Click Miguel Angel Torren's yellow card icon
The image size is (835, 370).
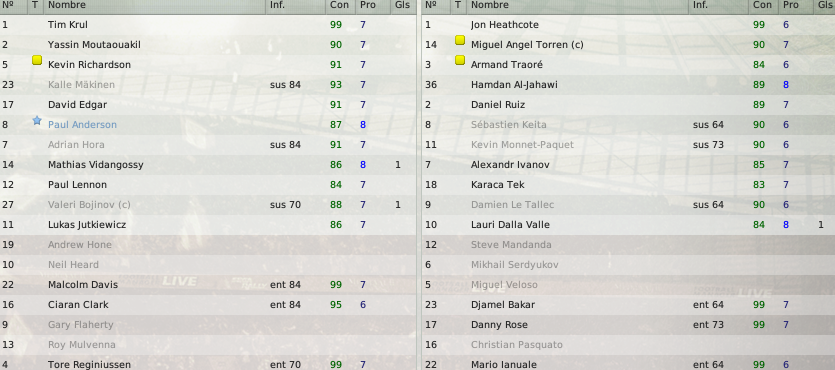(460, 40)
